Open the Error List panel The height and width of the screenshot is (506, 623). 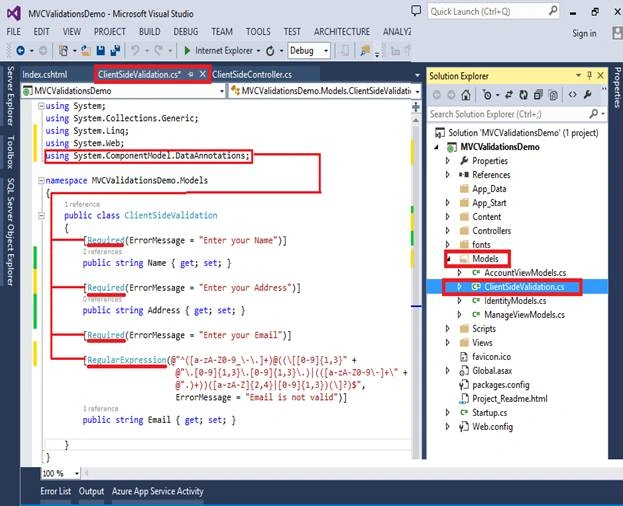pyautogui.click(x=56, y=491)
